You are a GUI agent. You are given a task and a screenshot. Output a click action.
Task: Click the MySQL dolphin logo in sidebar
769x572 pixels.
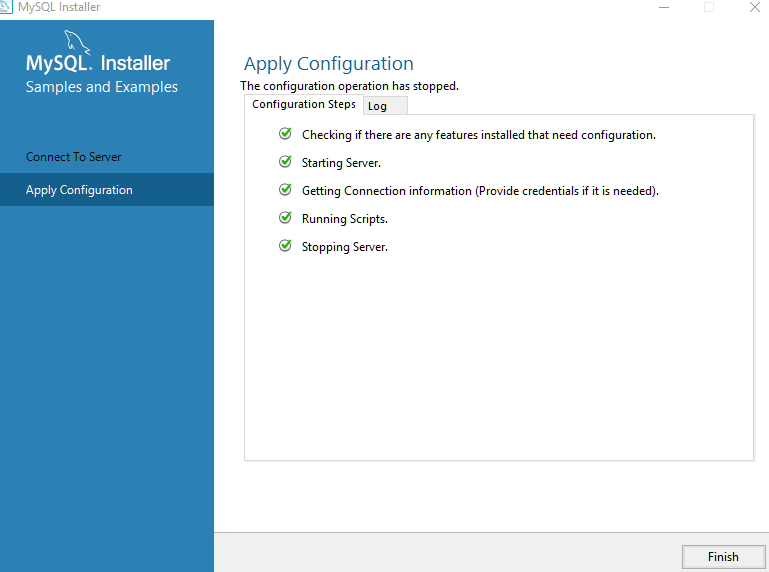click(78, 42)
